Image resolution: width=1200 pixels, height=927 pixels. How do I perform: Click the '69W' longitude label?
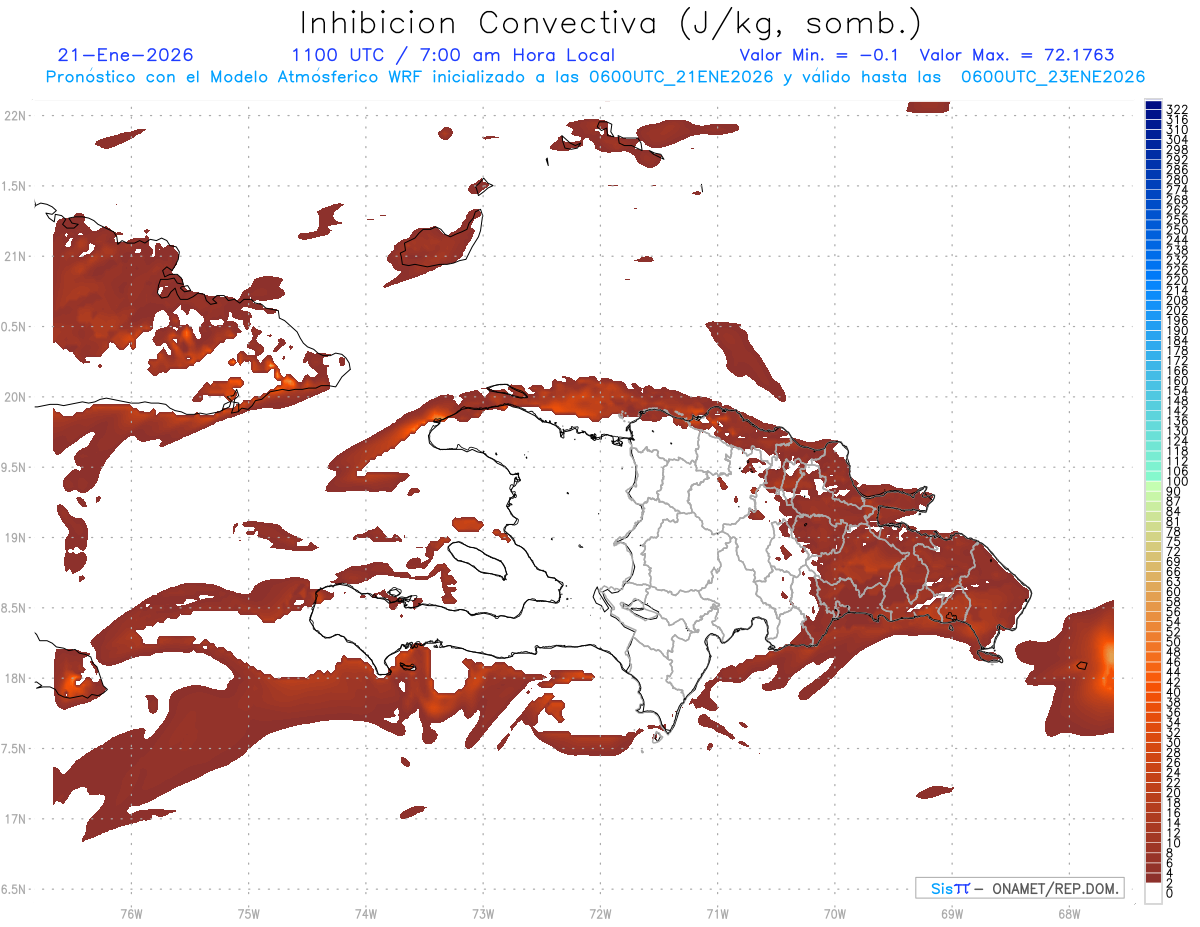tap(951, 913)
